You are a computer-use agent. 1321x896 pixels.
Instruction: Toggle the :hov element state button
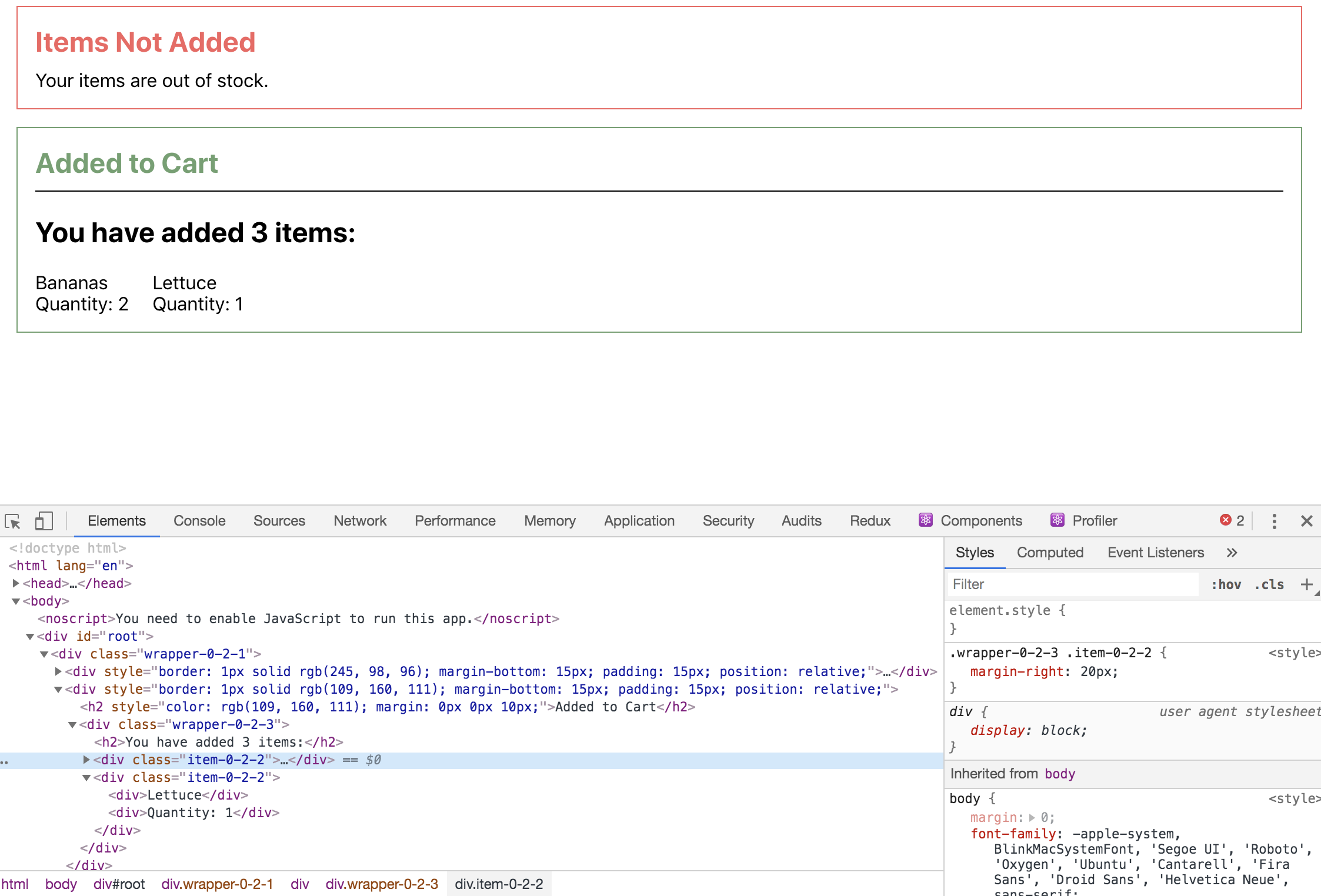[1226, 584]
